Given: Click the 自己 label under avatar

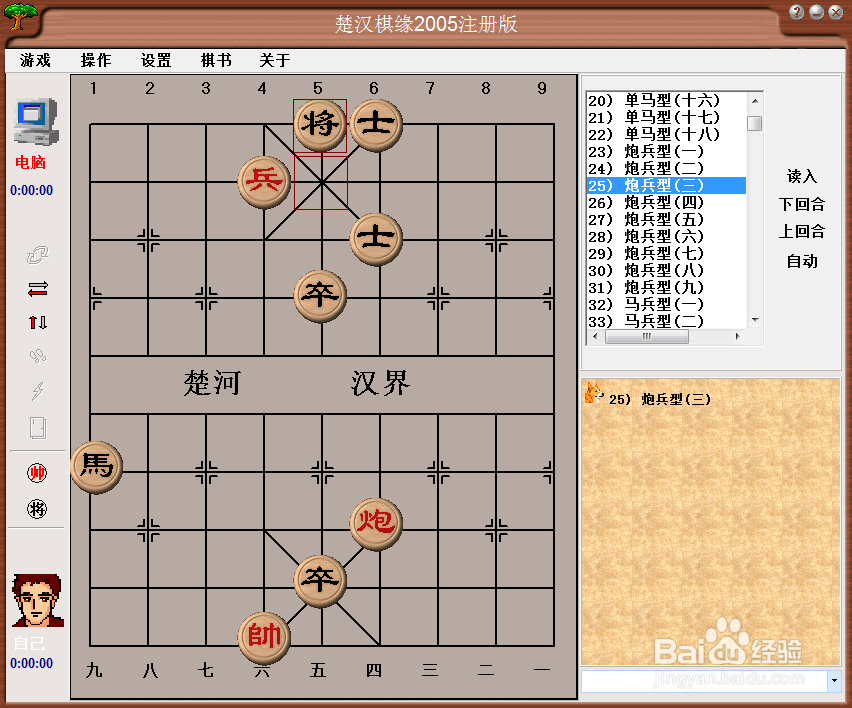Looking at the screenshot, I should [x=29, y=643].
